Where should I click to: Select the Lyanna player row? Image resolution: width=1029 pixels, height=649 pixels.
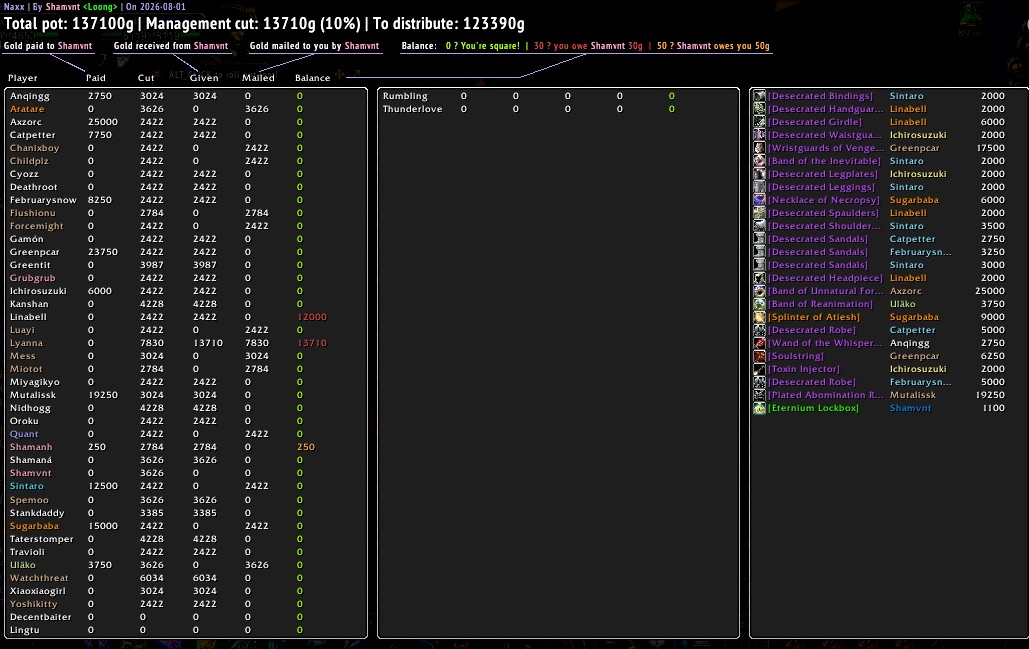click(186, 343)
